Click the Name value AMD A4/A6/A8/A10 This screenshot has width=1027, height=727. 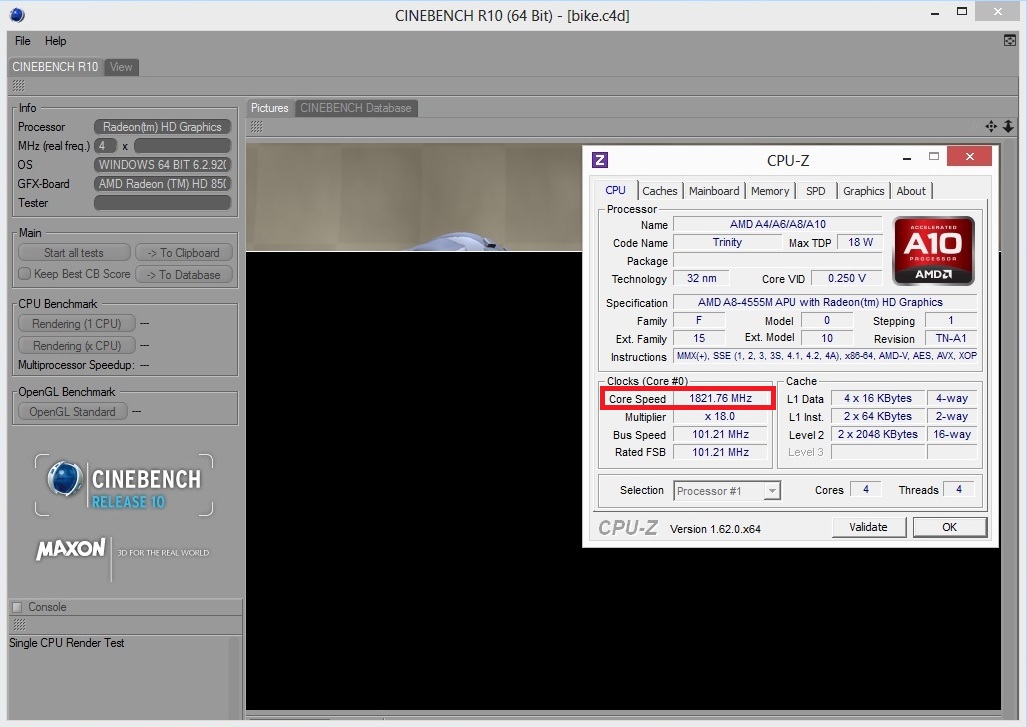(778, 224)
